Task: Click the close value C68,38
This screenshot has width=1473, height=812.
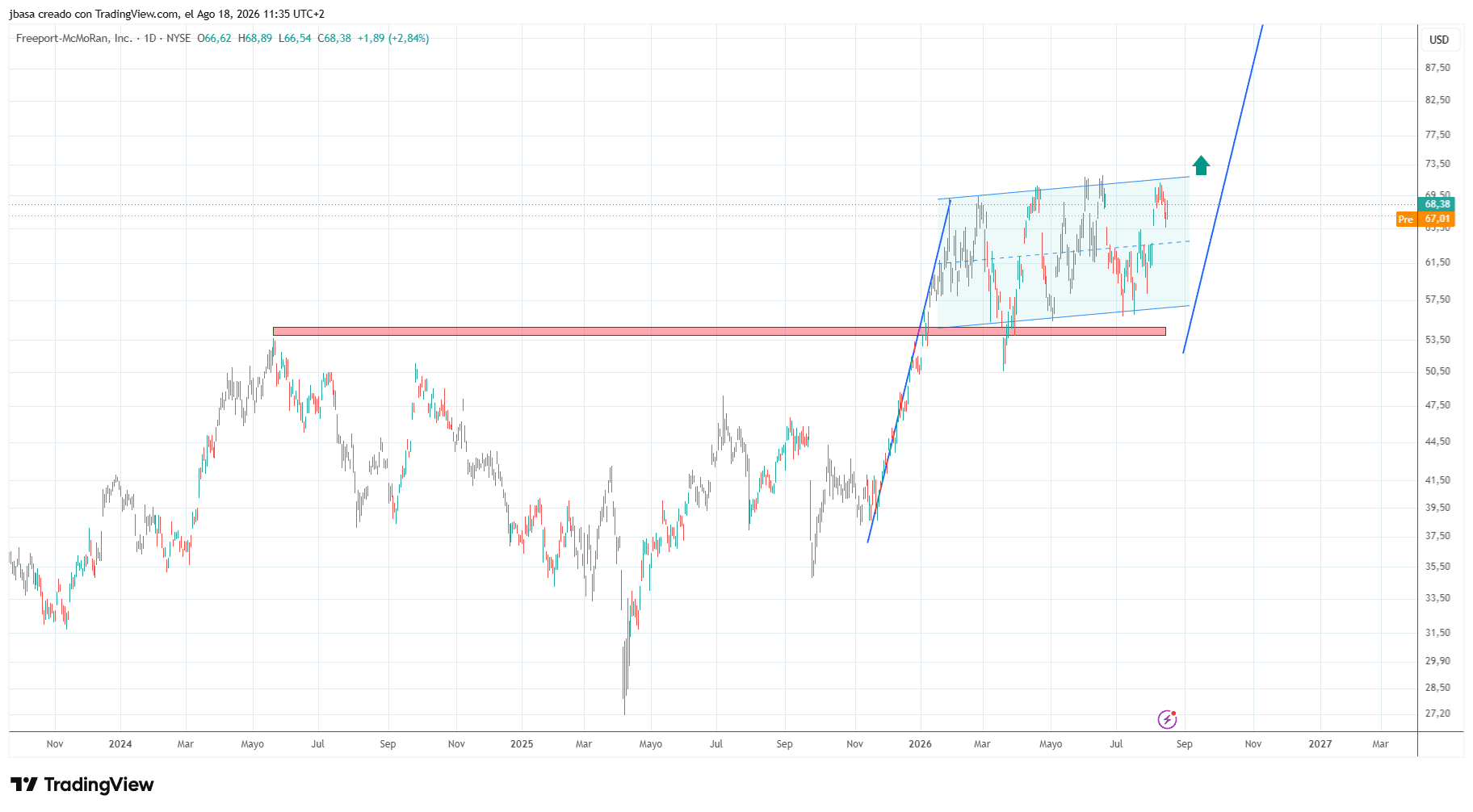Action: [x=334, y=38]
